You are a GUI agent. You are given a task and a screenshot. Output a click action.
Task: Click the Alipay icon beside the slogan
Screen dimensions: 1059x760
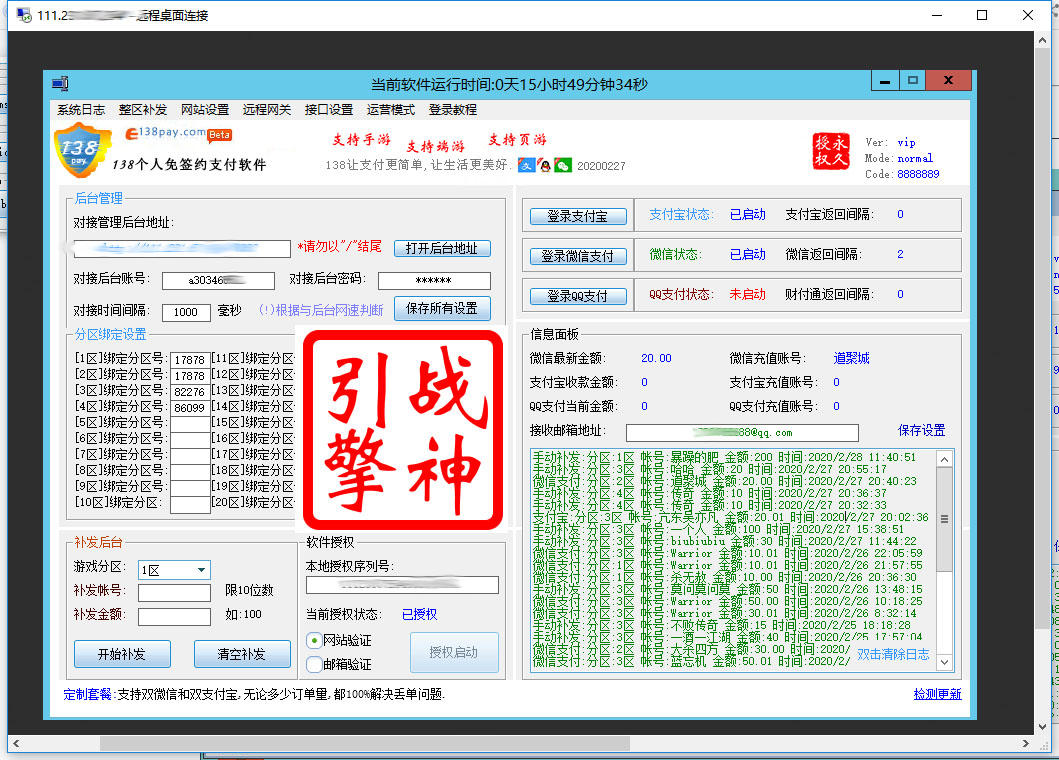click(526, 165)
